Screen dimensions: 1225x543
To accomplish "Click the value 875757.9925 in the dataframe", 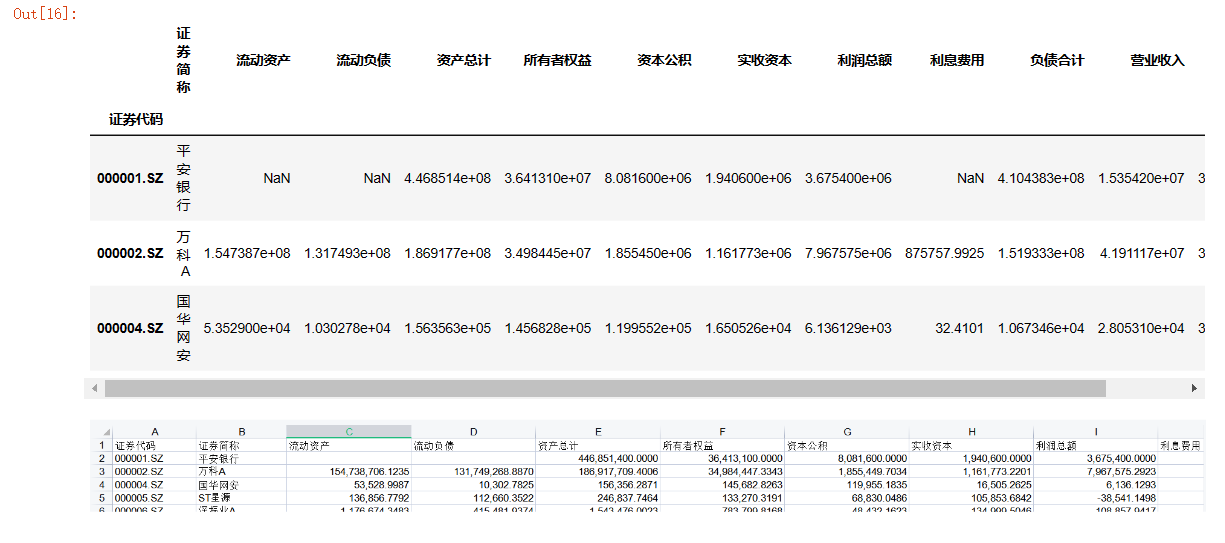I will (944, 253).
